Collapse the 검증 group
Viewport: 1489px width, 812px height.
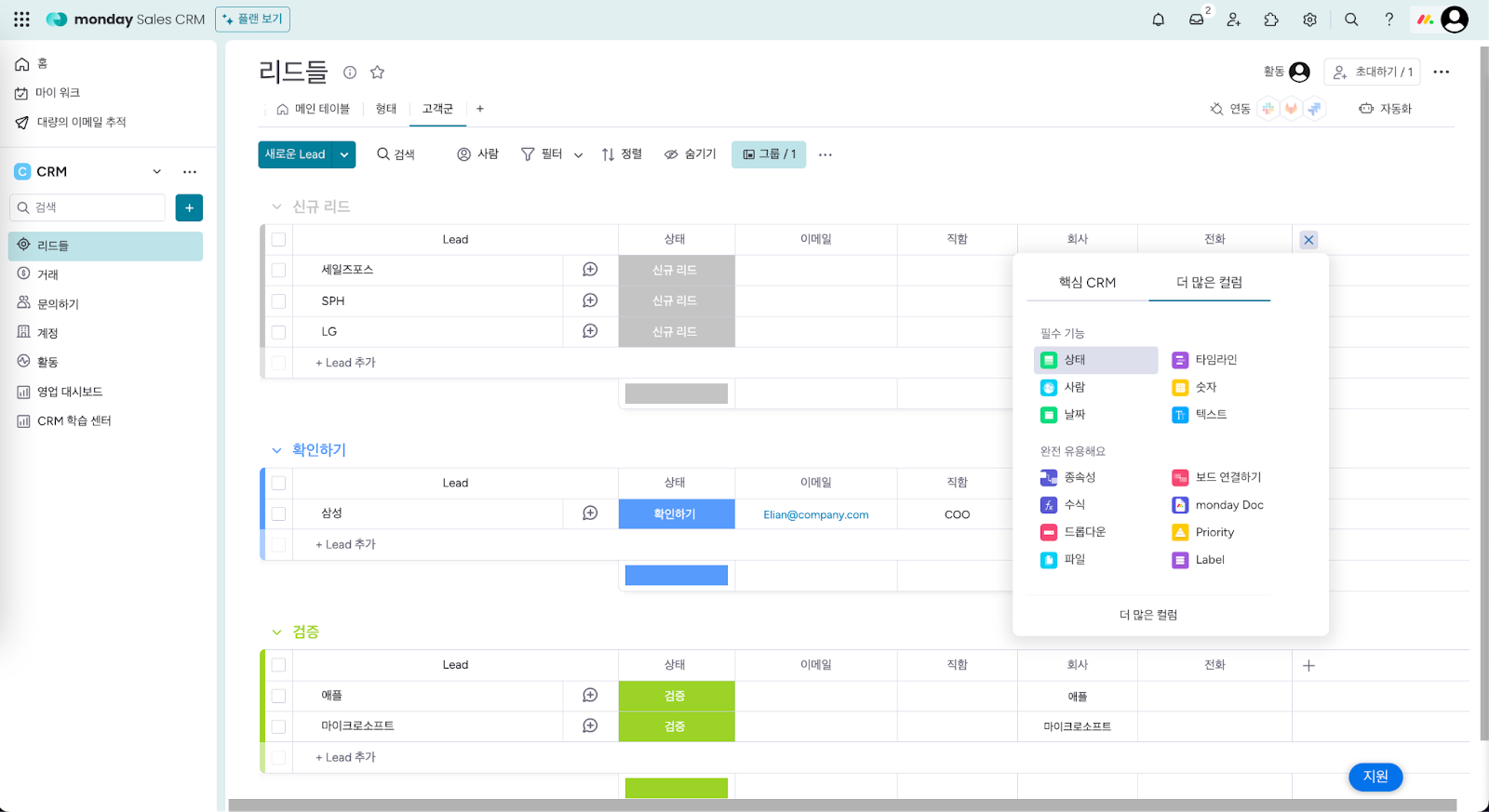276,632
